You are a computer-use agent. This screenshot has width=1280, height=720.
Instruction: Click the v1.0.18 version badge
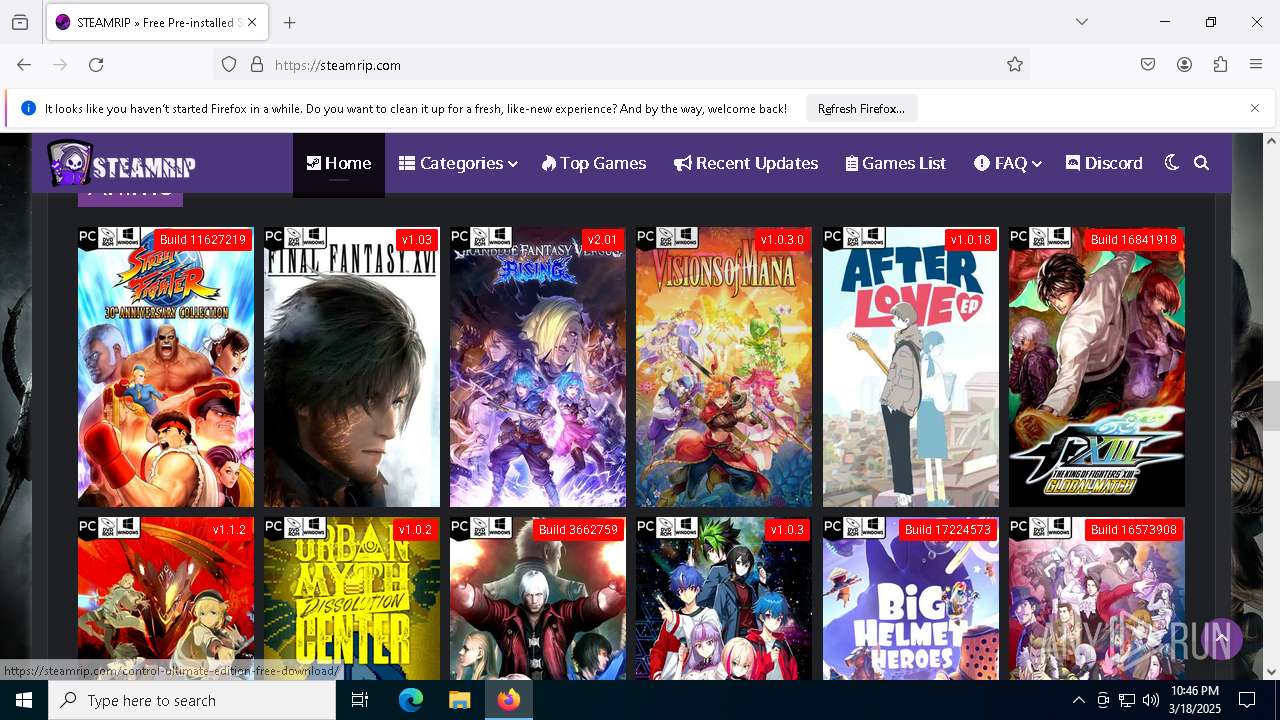click(x=971, y=240)
